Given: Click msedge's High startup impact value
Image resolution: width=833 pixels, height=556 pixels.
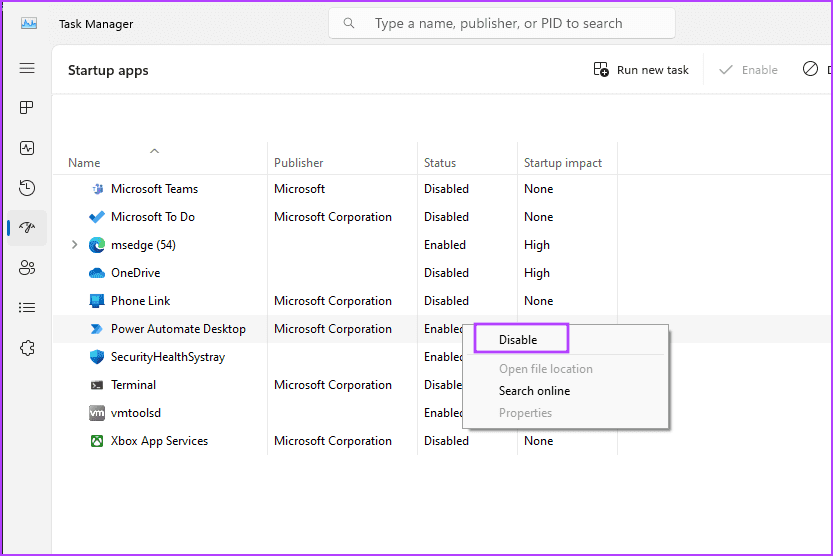Looking at the screenshot, I should pyautogui.click(x=537, y=245).
